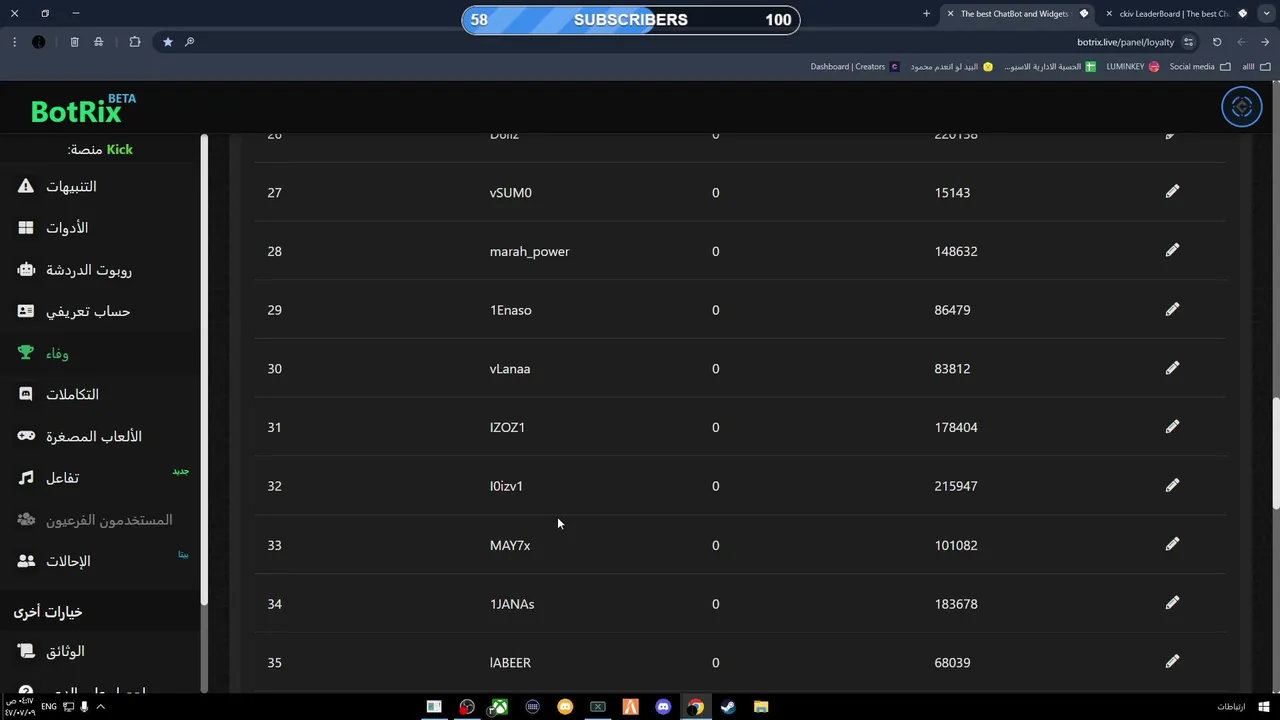The height and width of the screenshot is (720, 1280).
Task: Open the account avatar icon in BotRix header
Action: tap(1242, 107)
